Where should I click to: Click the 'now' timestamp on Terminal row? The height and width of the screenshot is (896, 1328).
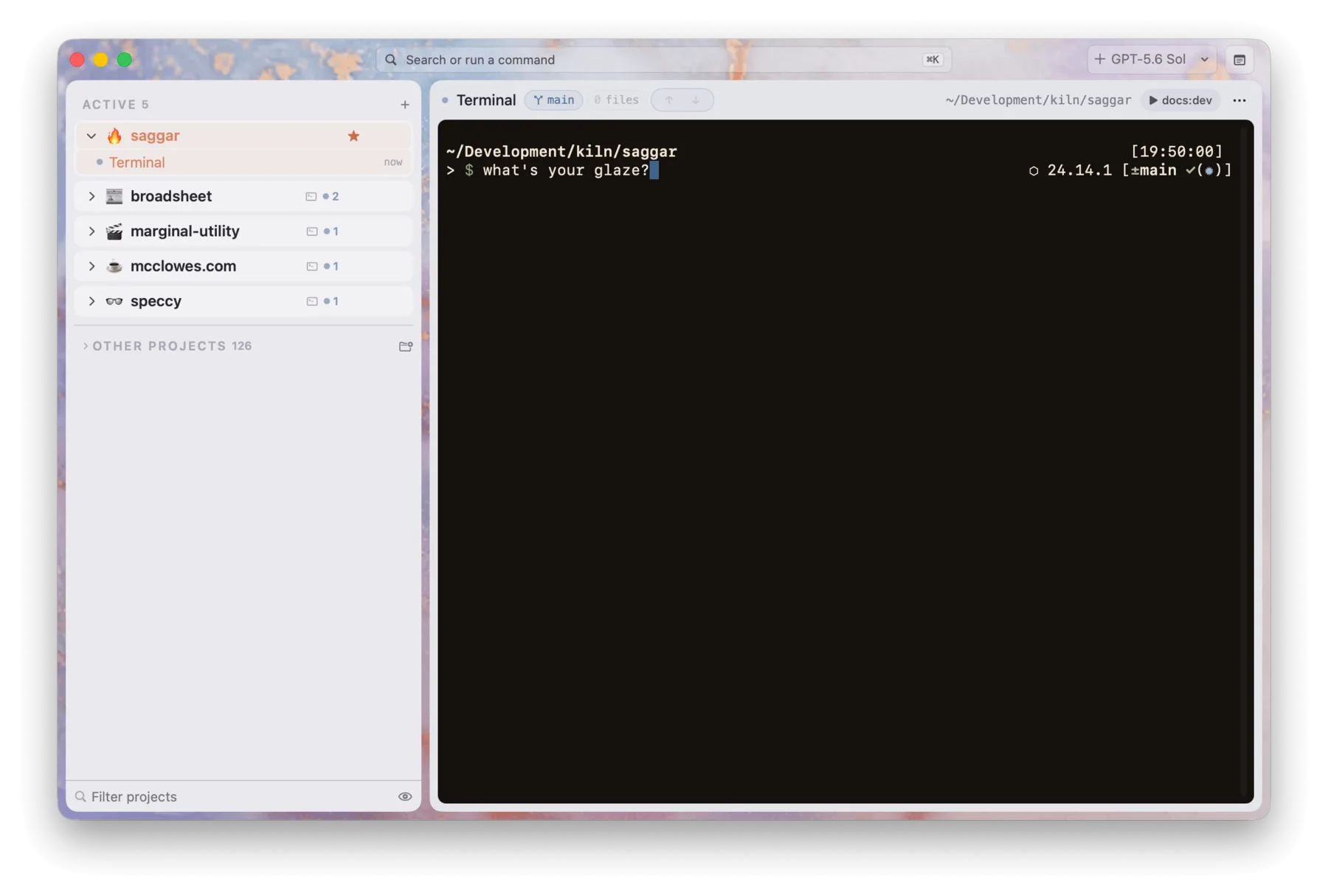pos(393,162)
